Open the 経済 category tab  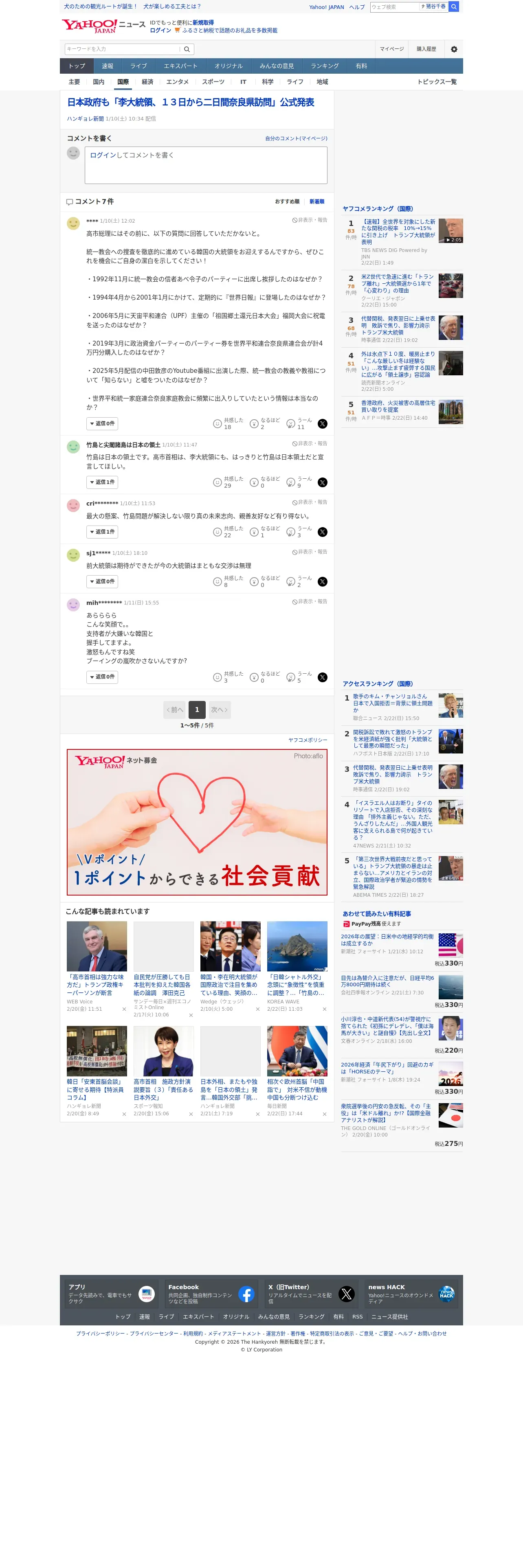coord(147,82)
